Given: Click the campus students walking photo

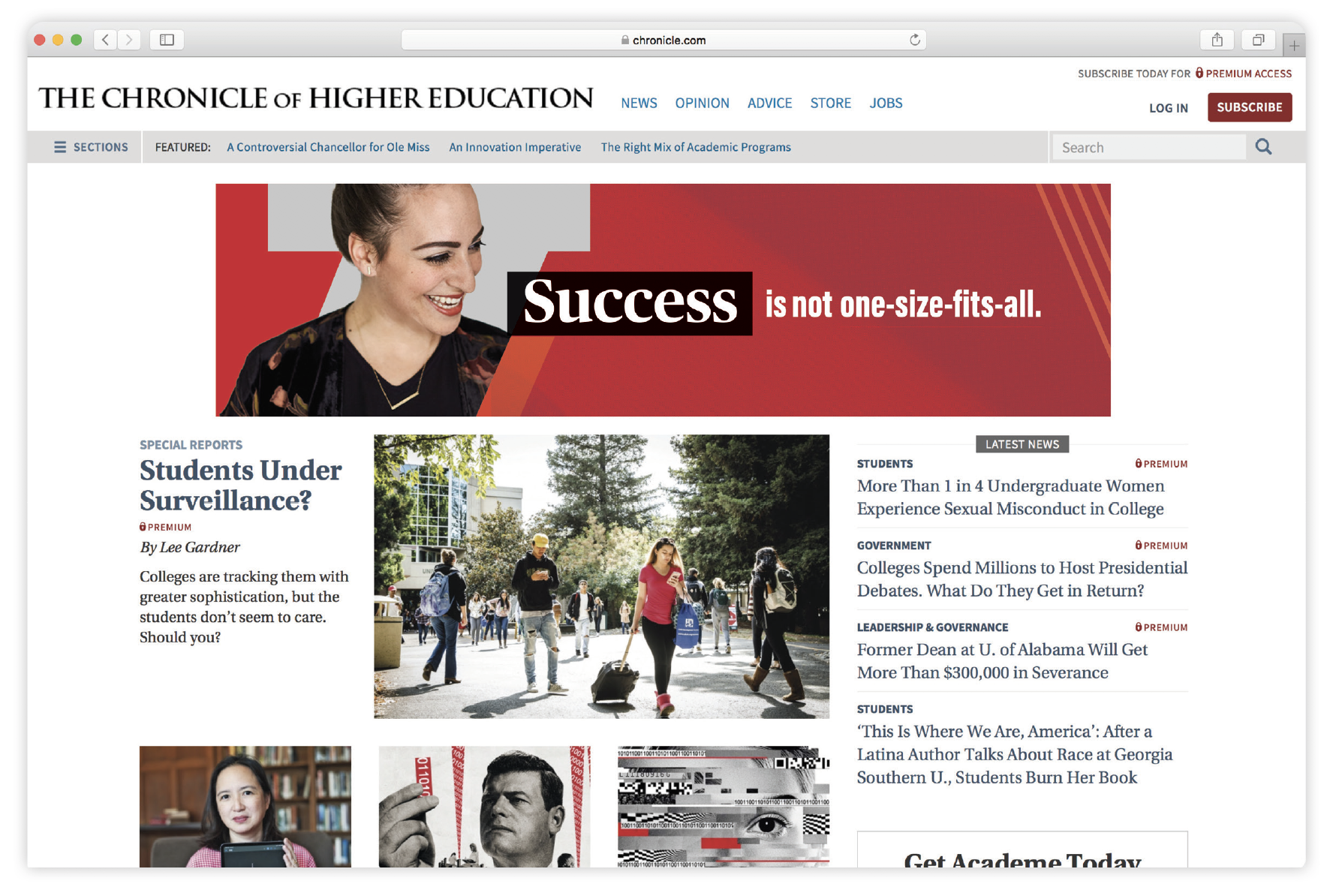Looking at the screenshot, I should 601,576.
